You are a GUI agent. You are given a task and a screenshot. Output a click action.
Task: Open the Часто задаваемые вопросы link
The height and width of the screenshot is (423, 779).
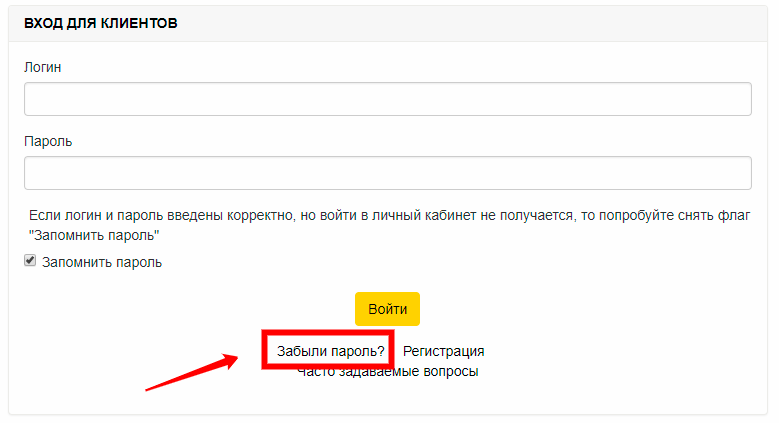pos(388,372)
